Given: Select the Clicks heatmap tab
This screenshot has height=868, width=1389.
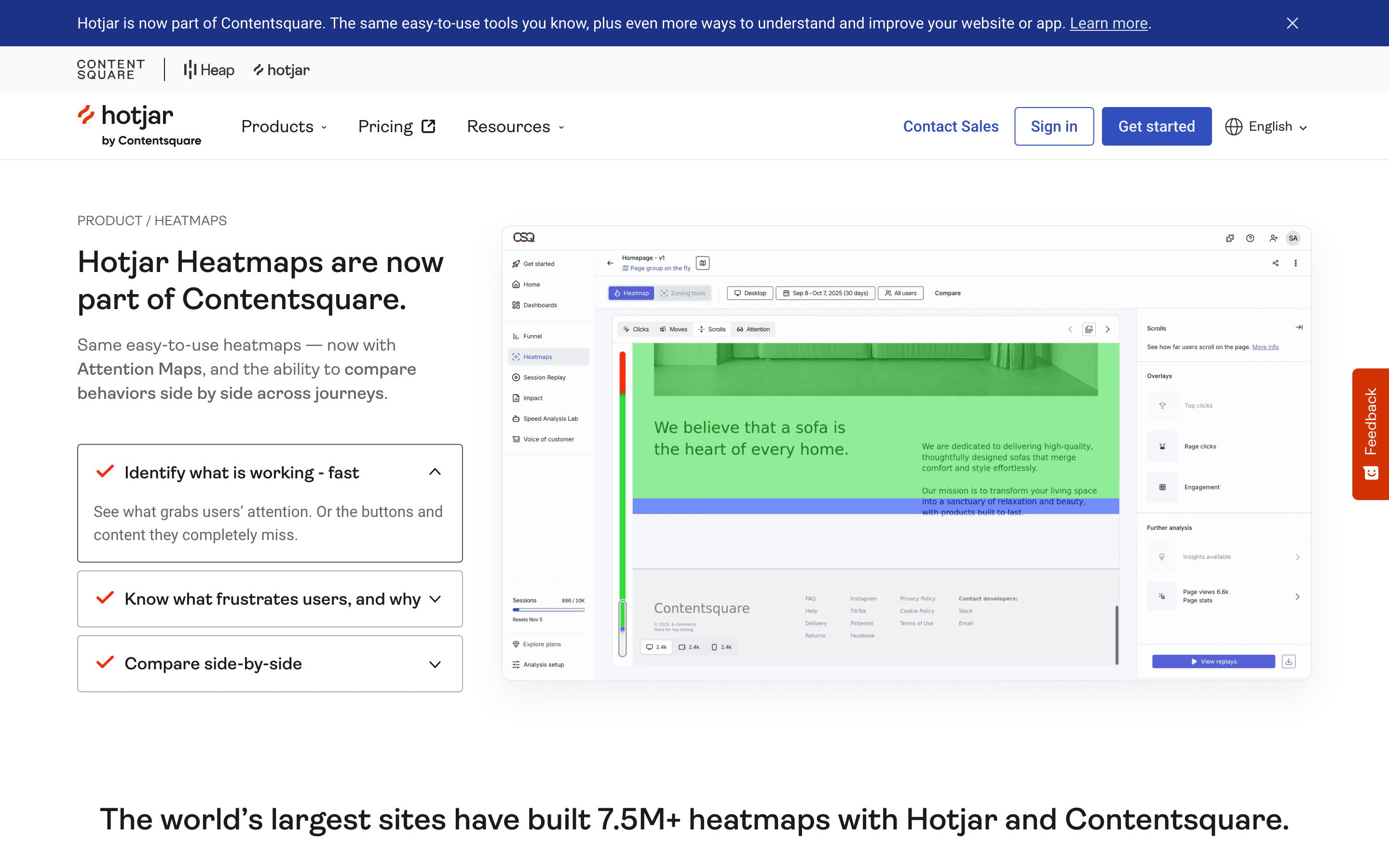Looking at the screenshot, I should (635, 329).
